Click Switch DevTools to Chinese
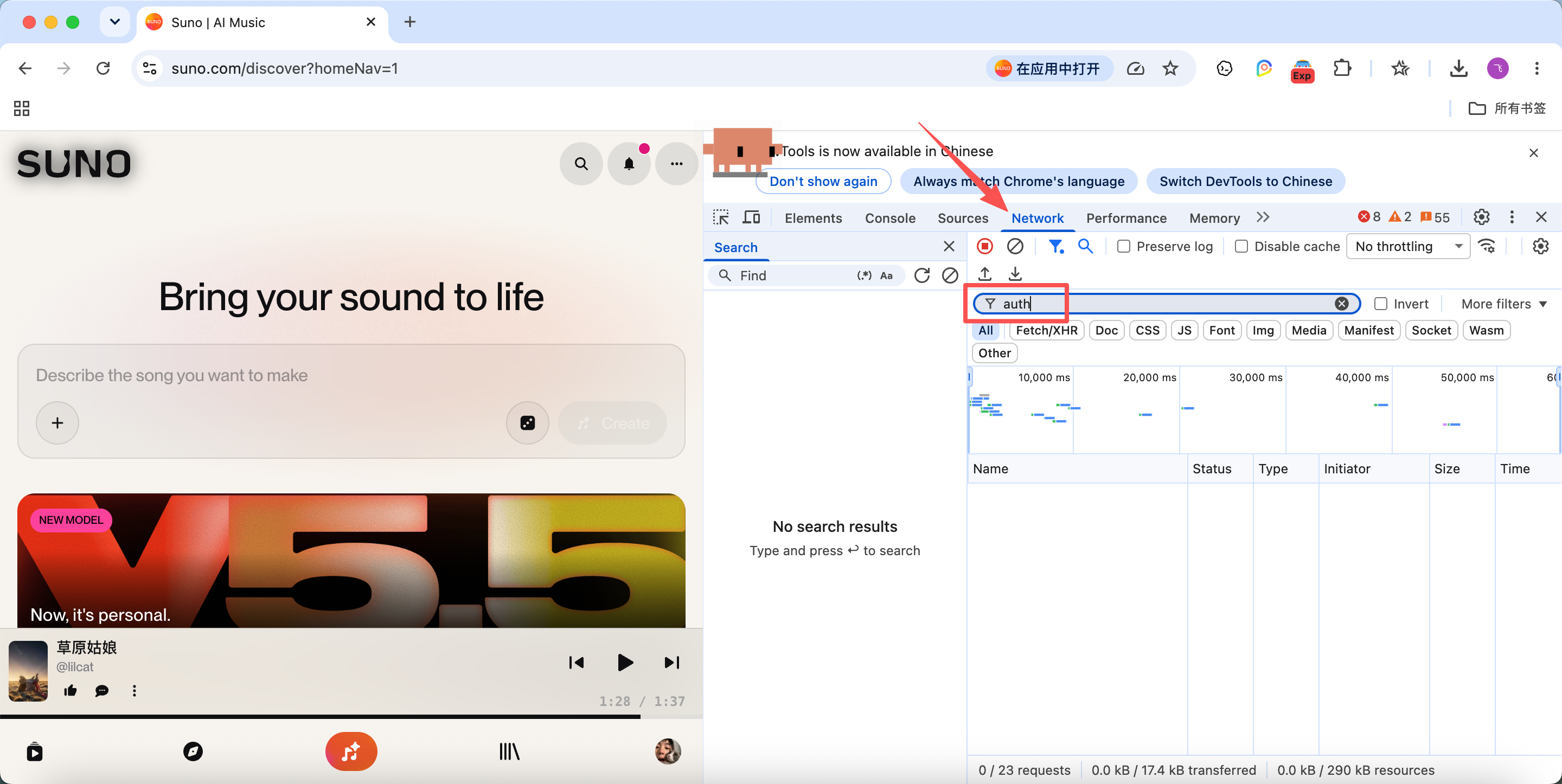This screenshot has height=784, width=1562. pyautogui.click(x=1245, y=181)
